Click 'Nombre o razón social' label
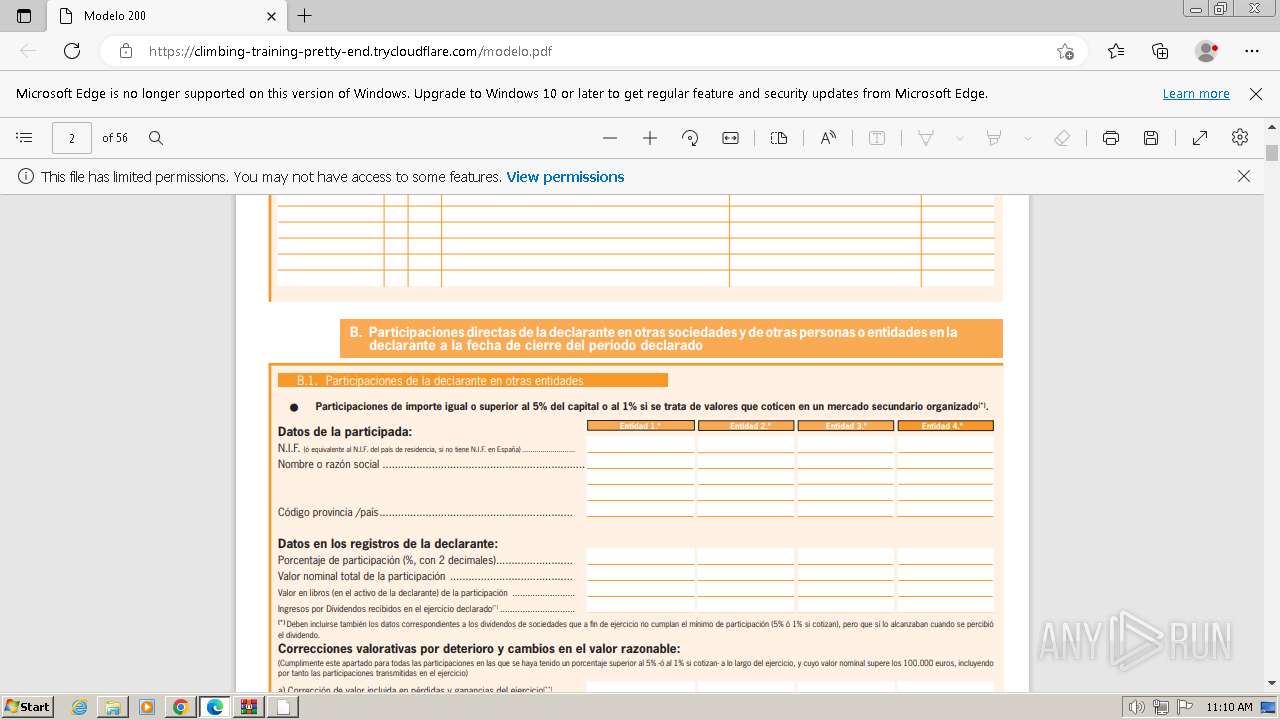Viewport: 1280px width, 720px height. [x=328, y=464]
